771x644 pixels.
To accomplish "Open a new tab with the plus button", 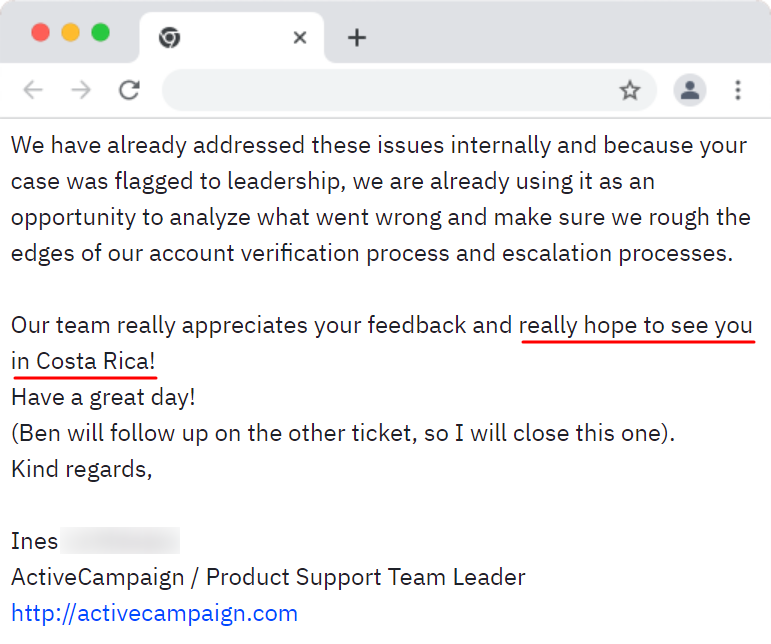I will (356, 38).
